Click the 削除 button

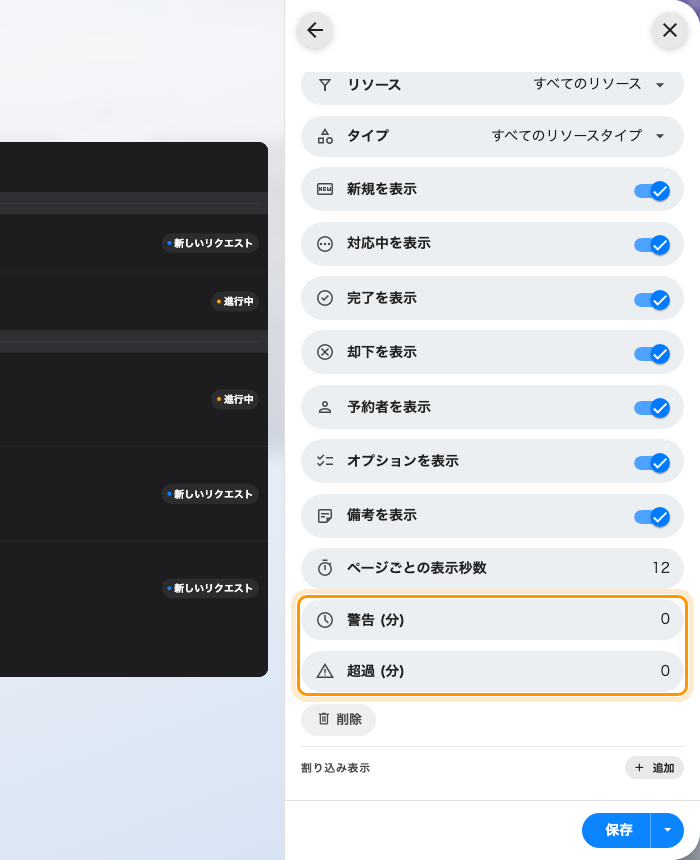tap(338, 719)
